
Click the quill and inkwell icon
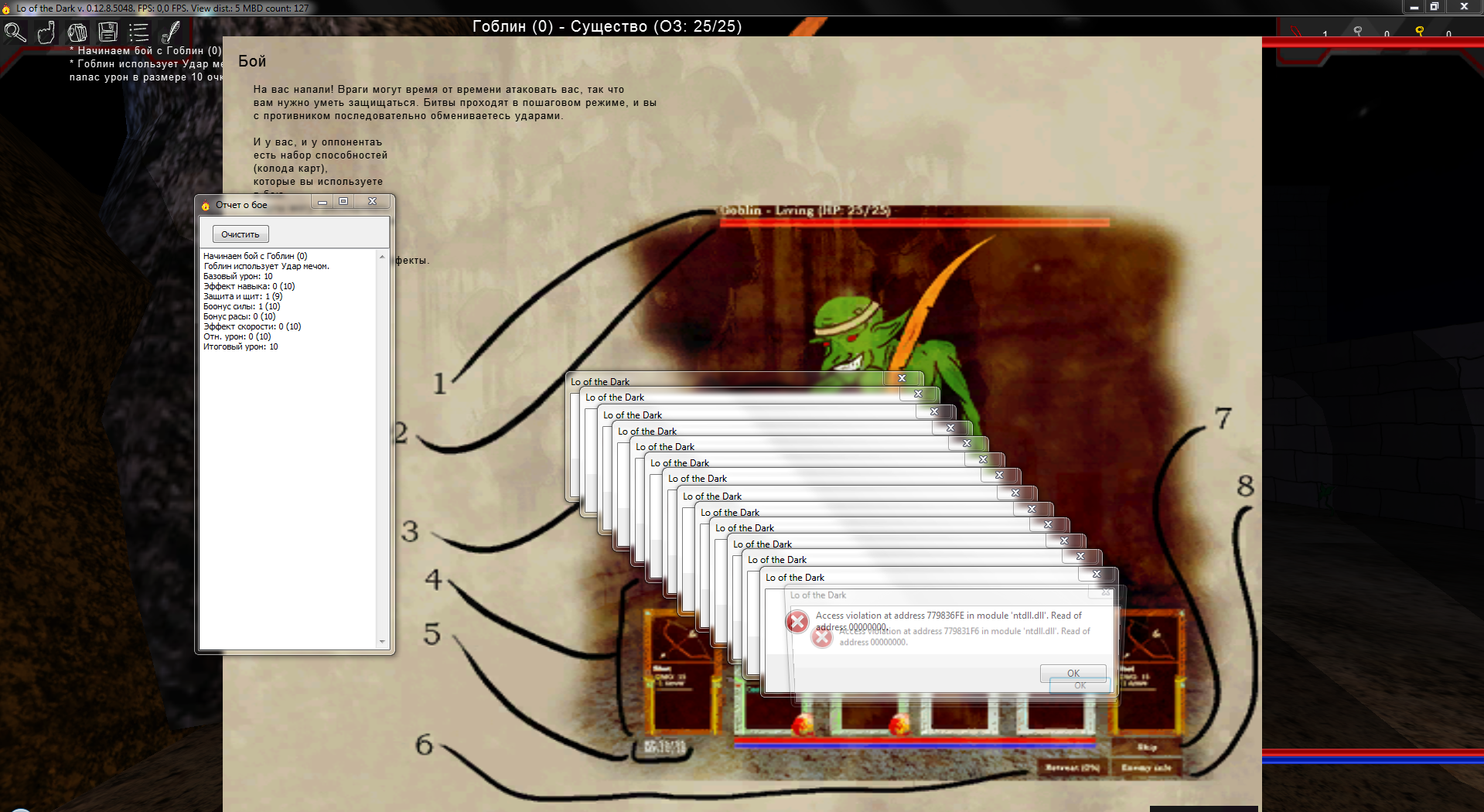point(170,32)
